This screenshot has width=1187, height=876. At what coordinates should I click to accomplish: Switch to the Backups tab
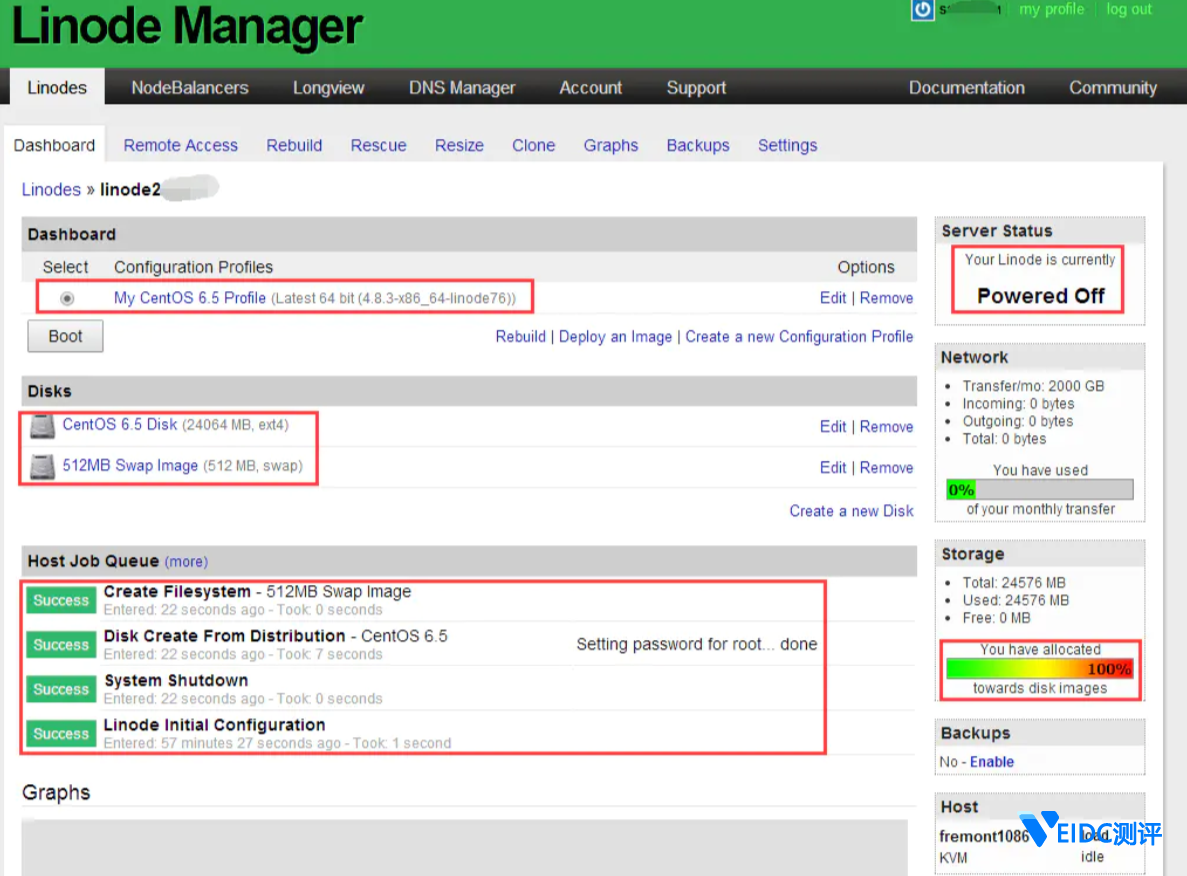697,145
